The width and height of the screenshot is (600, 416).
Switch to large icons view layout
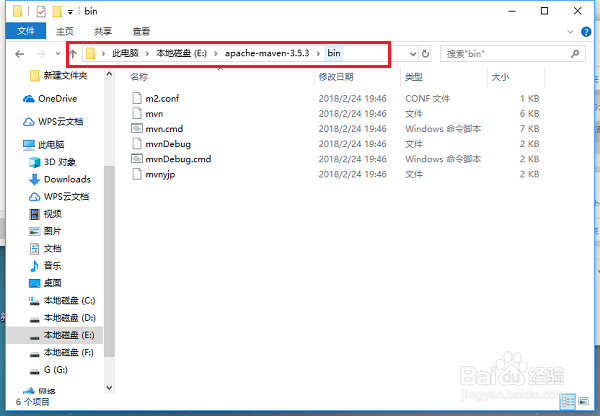tap(583, 401)
